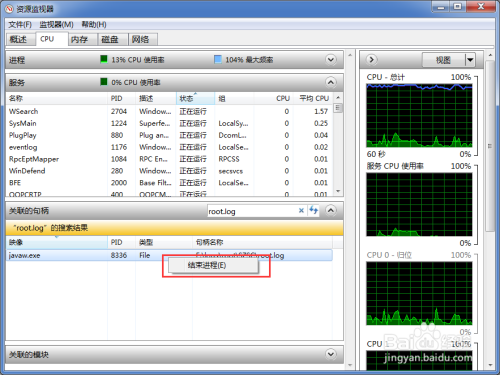The height and width of the screenshot is (375, 500).
Task: Select the eventlog service row
Action: [x=170, y=147]
